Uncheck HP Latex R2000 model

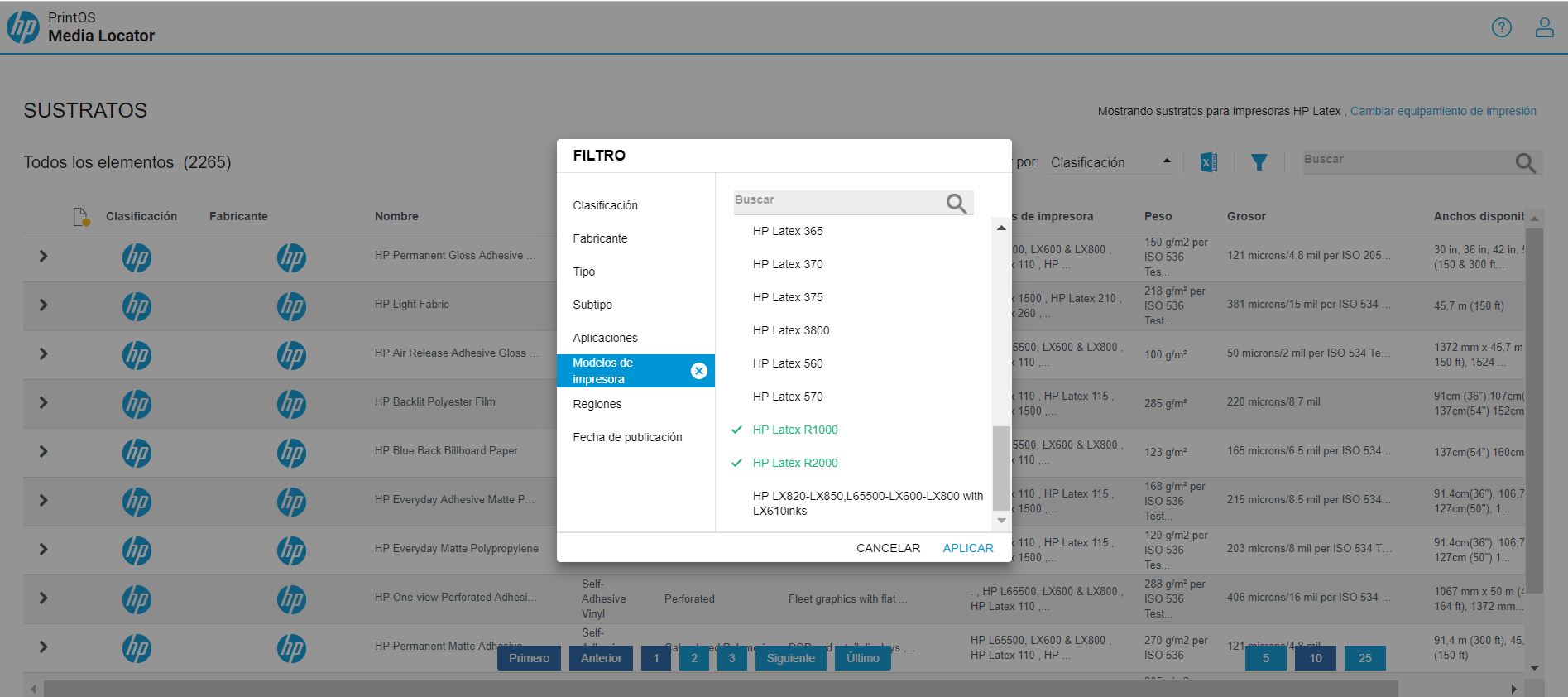pyautogui.click(x=795, y=463)
